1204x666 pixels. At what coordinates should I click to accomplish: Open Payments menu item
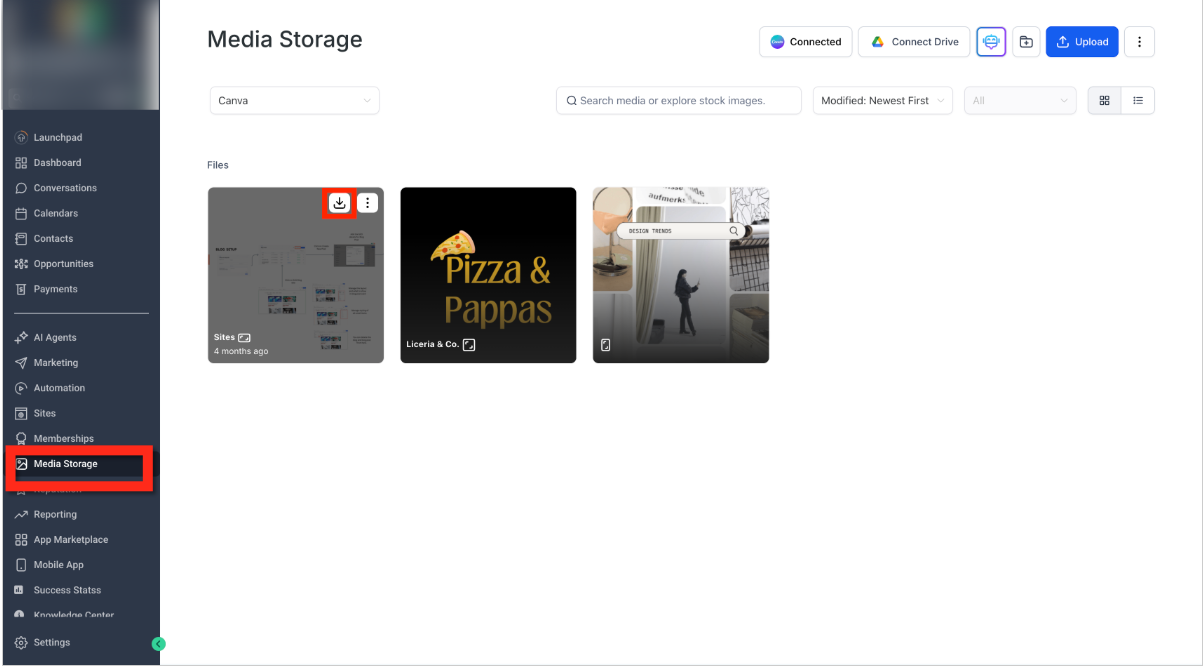pos(56,289)
